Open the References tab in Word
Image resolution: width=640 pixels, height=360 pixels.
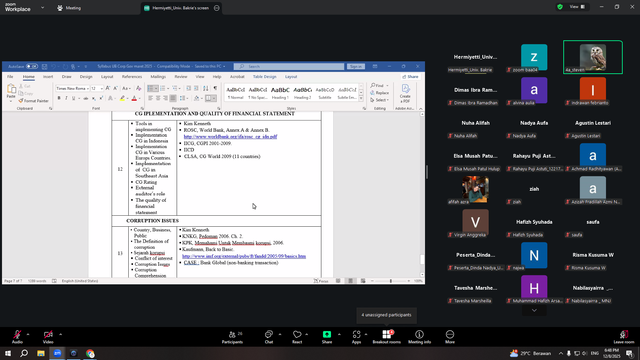tap(132, 77)
